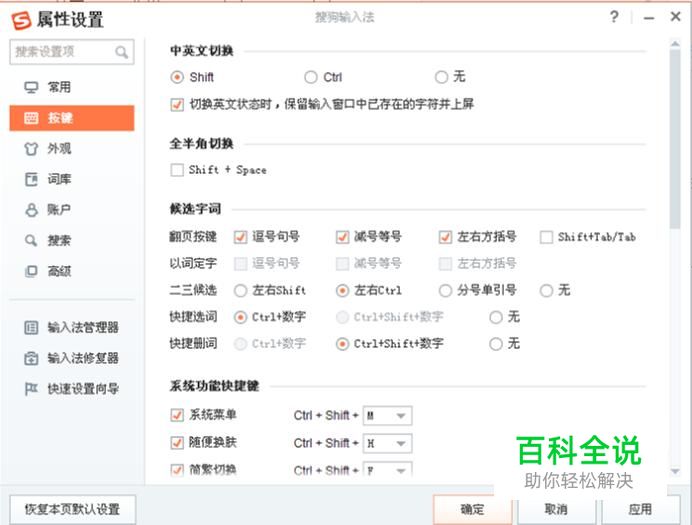
Task: Select 无 for 中英文切换
Action: [441, 77]
